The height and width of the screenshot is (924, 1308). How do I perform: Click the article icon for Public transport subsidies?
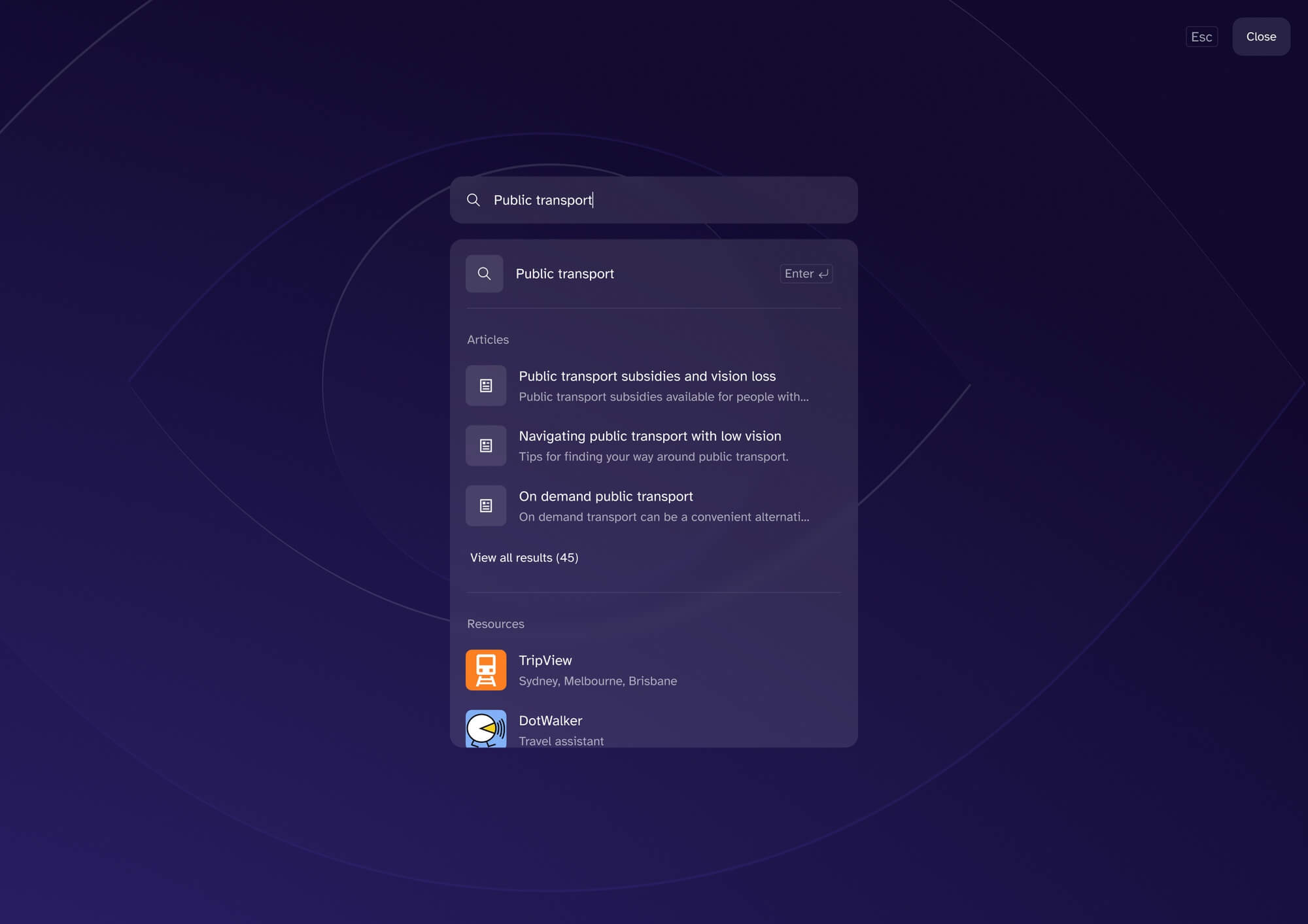(486, 386)
